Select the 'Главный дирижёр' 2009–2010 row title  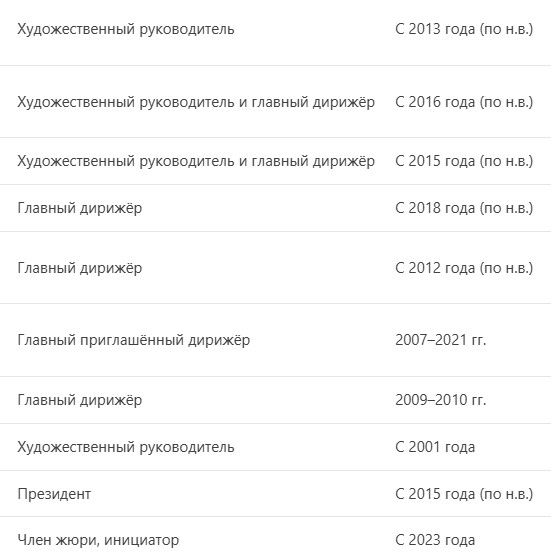[x=80, y=400]
